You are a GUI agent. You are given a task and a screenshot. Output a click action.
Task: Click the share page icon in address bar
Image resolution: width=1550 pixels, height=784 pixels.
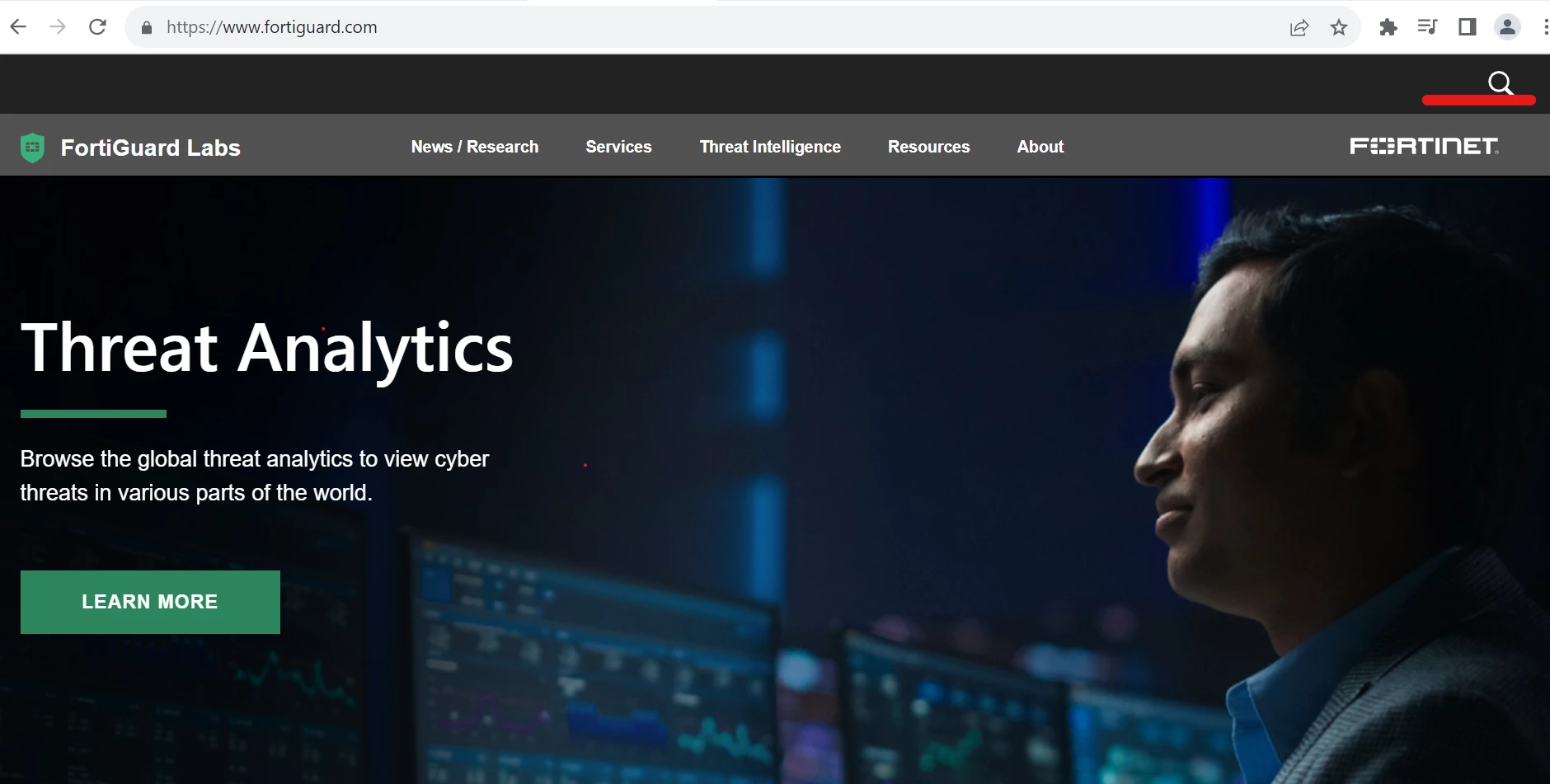(1299, 27)
